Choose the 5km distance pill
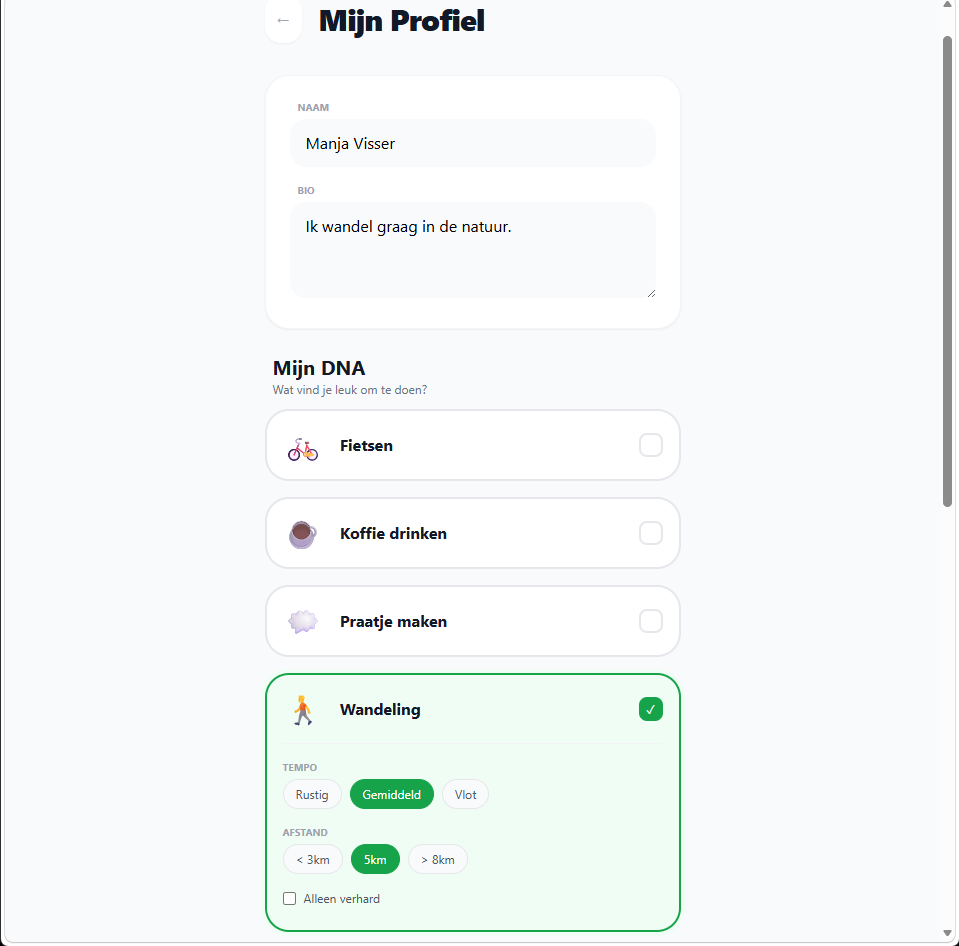959x946 pixels. 375,859
